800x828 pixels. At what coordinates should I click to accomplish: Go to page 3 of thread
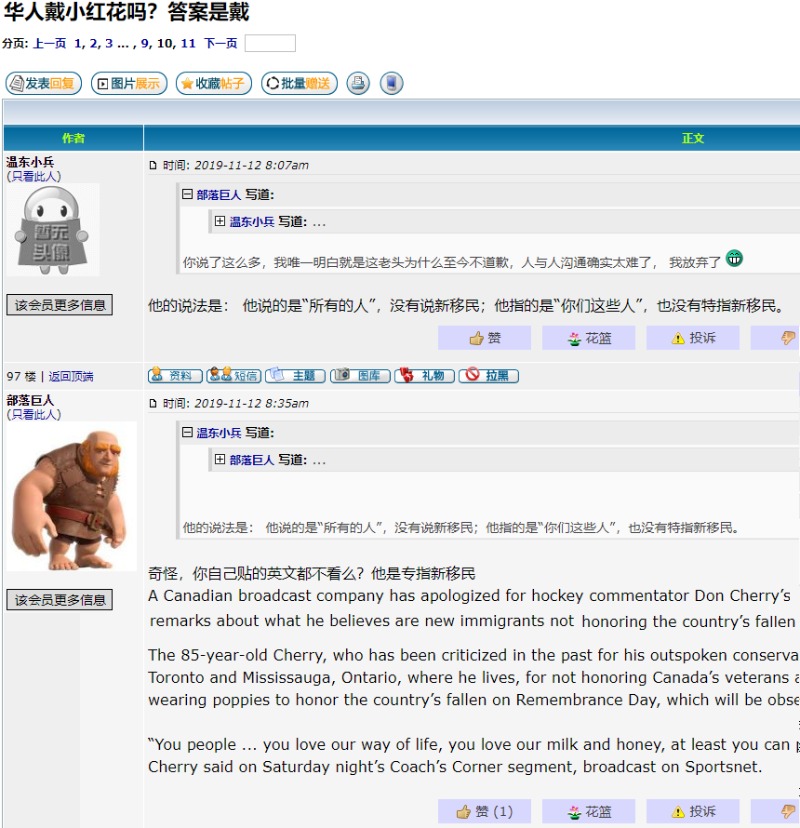click(109, 43)
